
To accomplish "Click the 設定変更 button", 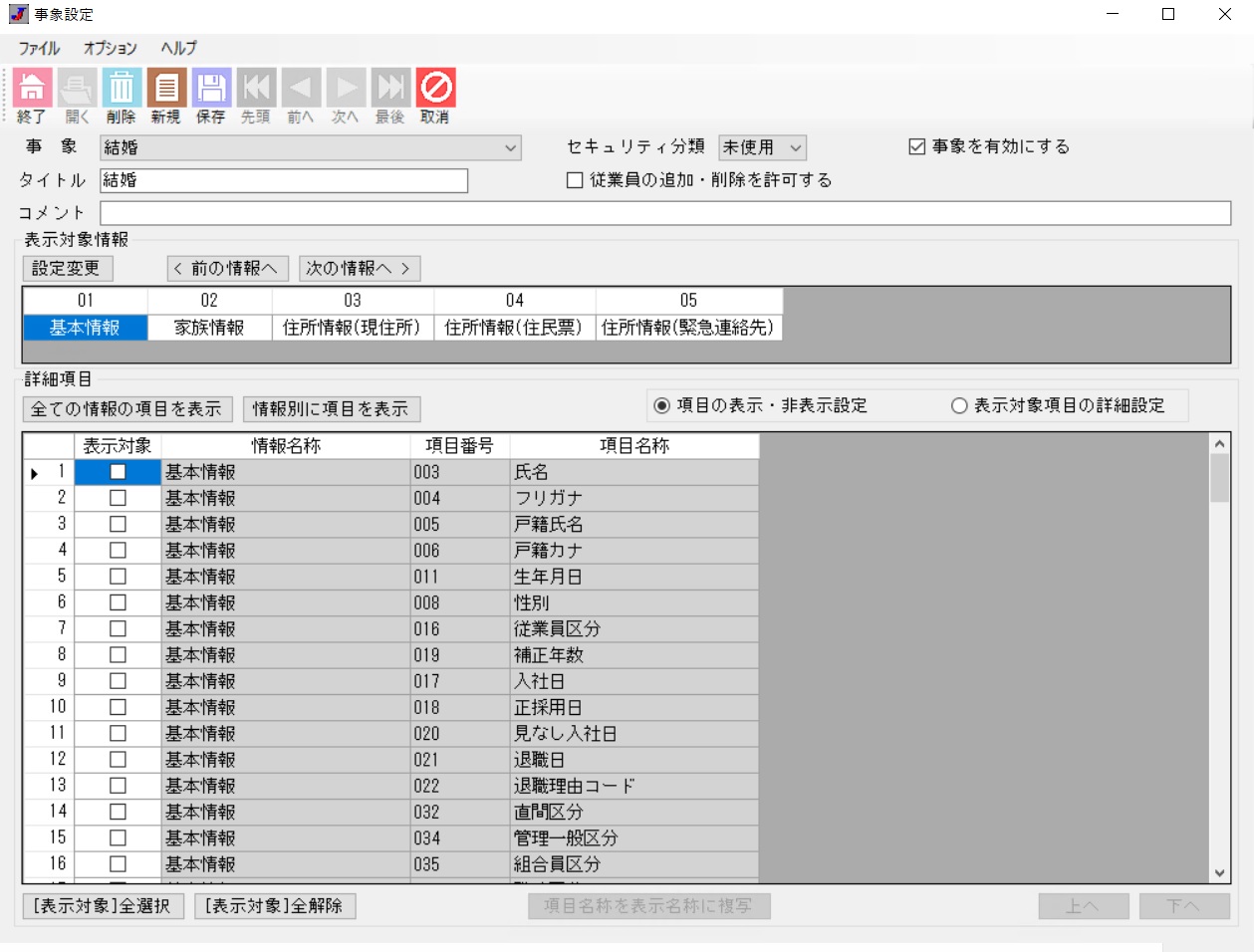I will 67,269.
